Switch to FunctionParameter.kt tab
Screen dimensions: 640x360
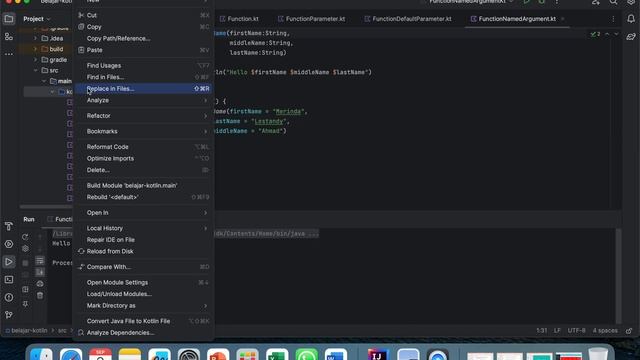311,19
